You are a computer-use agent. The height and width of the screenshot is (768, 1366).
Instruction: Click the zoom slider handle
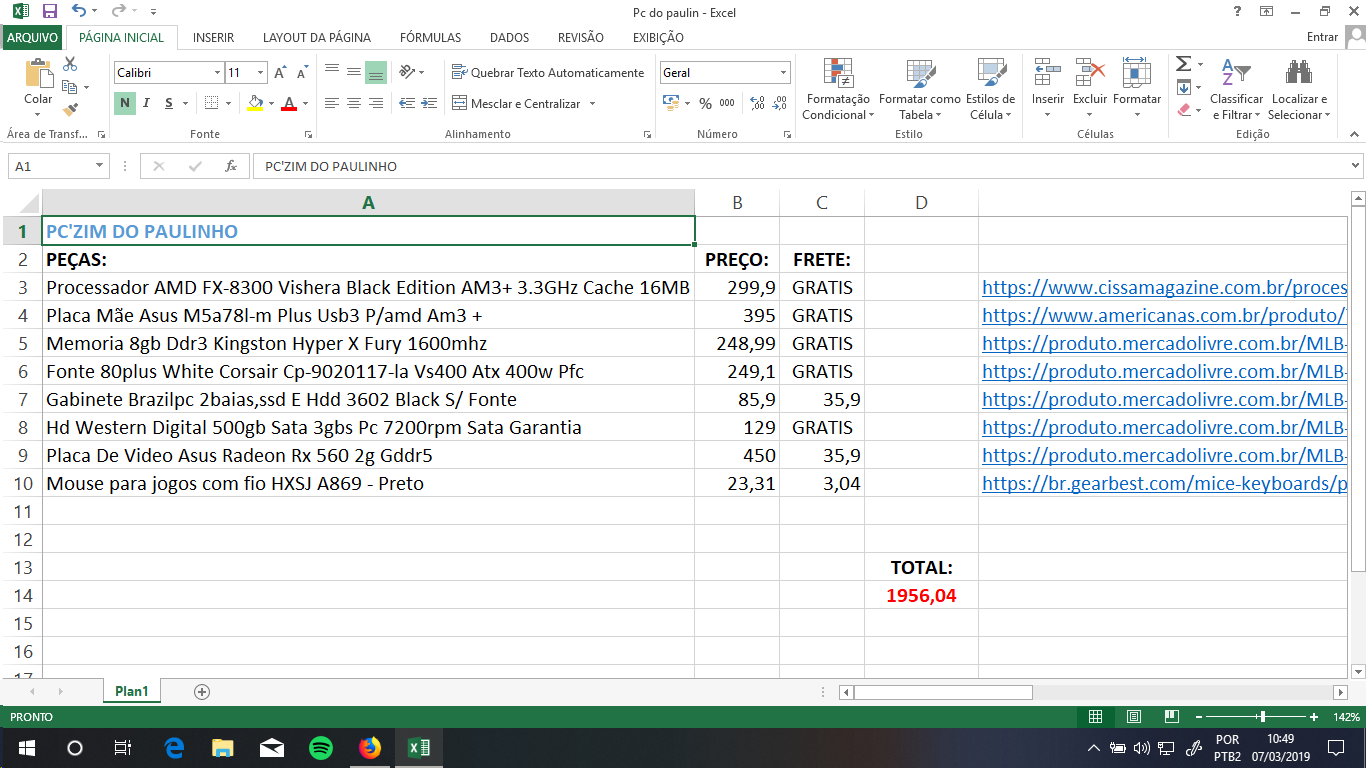pos(1262,717)
